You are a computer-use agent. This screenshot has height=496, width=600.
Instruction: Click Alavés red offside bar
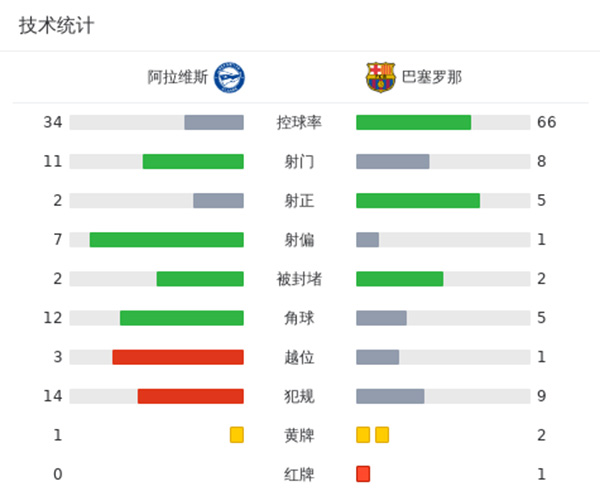coord(178,357)
